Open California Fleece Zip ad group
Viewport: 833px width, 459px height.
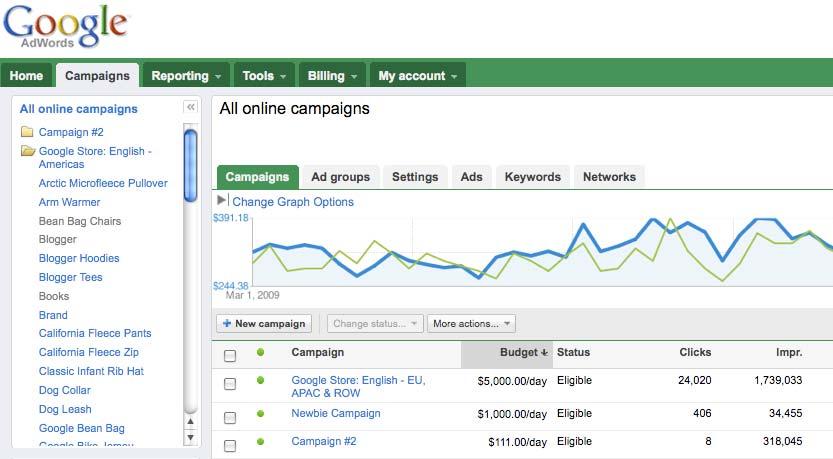point(89,352)
